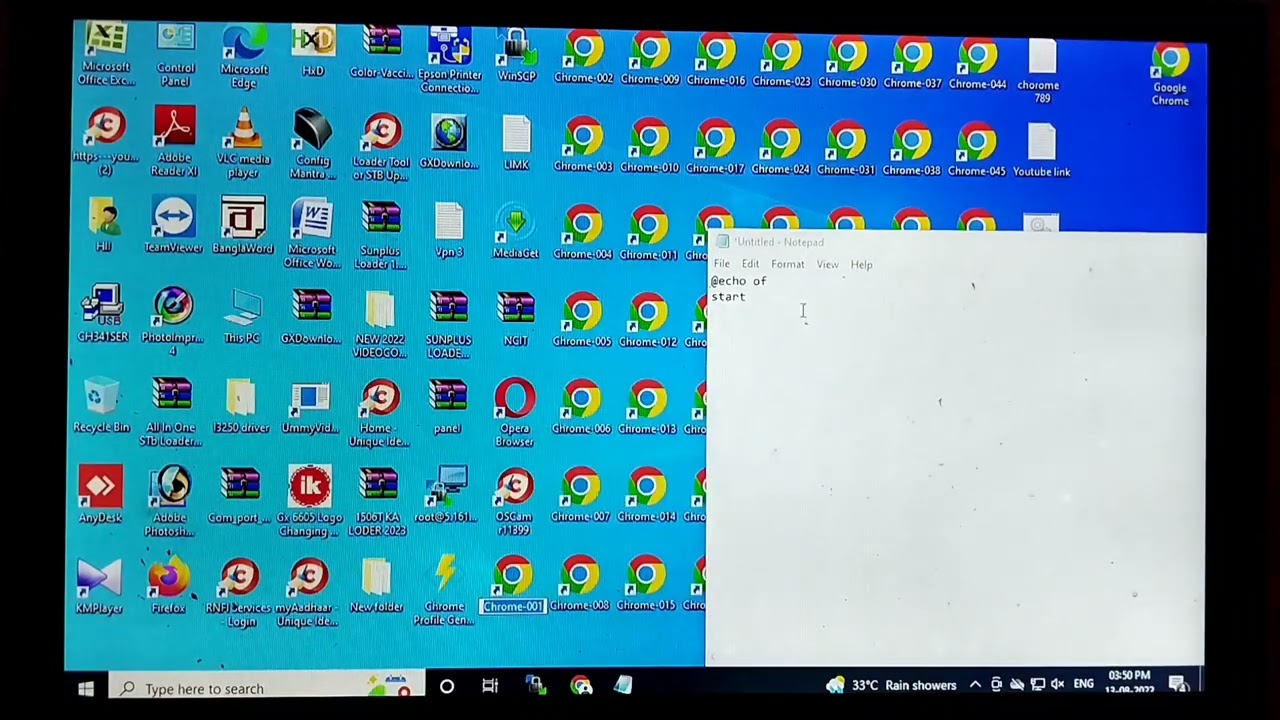This screenshot has height=720, width=1280.
Task: Open Notepad from the taskbar
Action: tap(623, 685)
